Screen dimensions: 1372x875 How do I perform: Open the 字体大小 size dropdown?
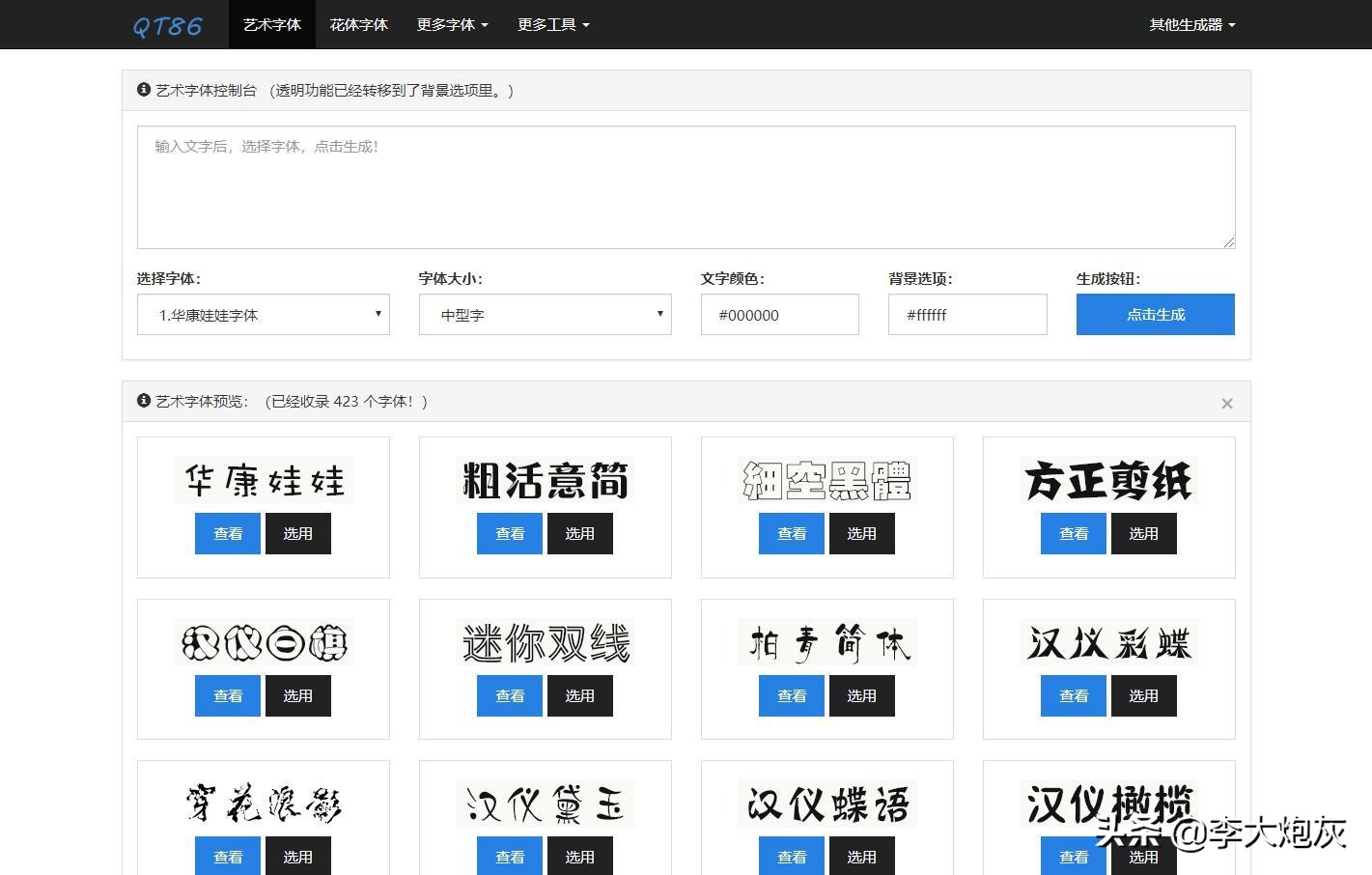(x=545, y=314)
